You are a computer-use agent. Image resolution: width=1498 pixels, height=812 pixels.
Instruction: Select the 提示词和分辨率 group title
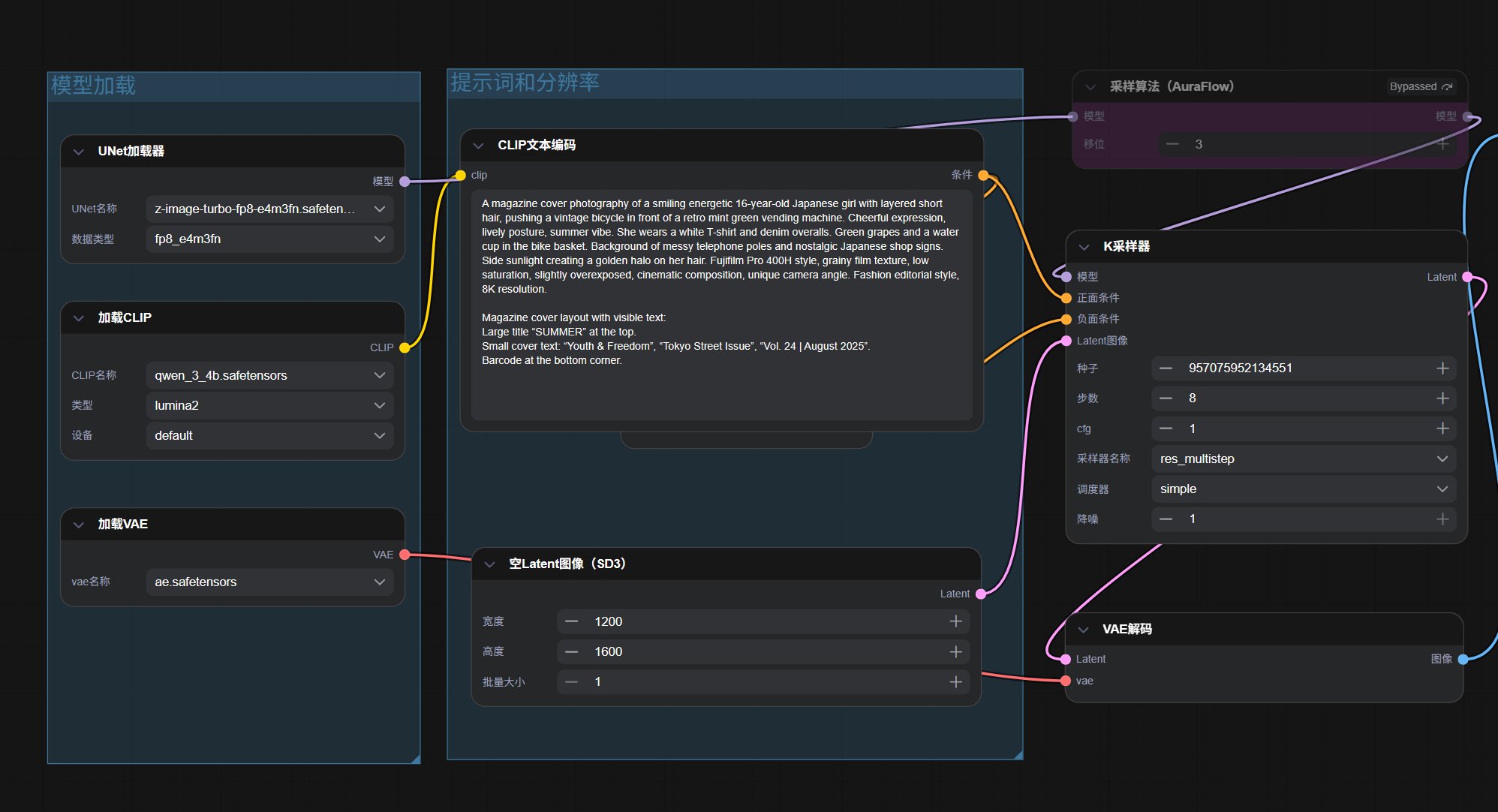525,83
